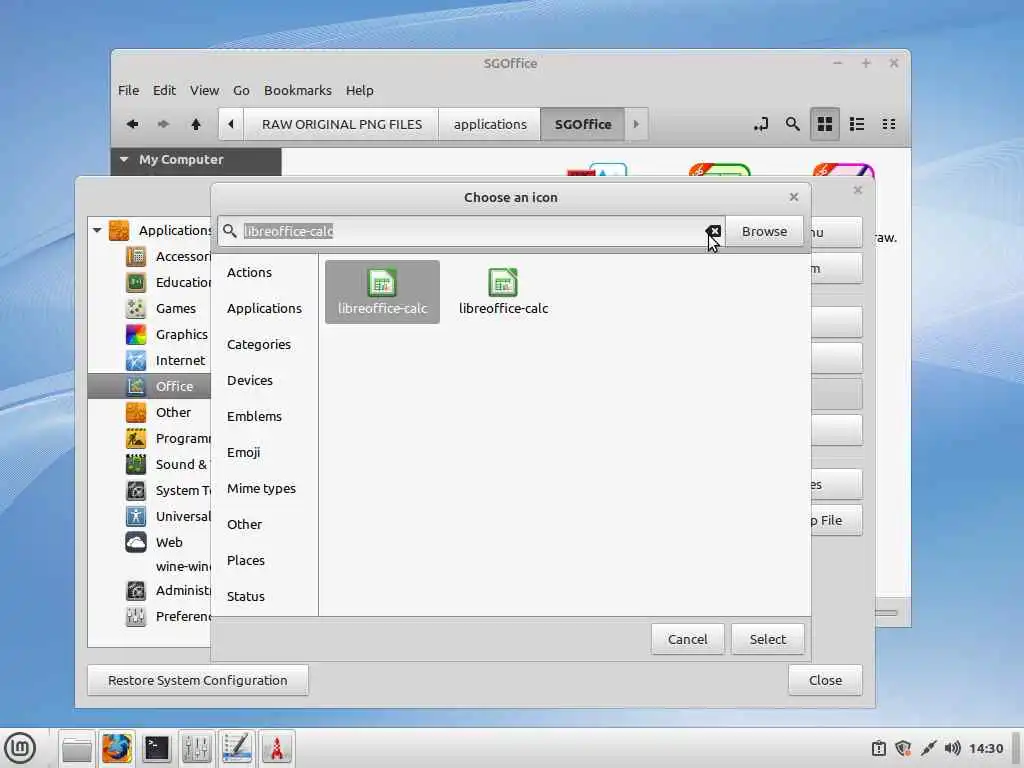The height and width of the screenshot is (768, 1024).
Task: Open the Bookmarks menu in file manager
Action: click(297, 90)
